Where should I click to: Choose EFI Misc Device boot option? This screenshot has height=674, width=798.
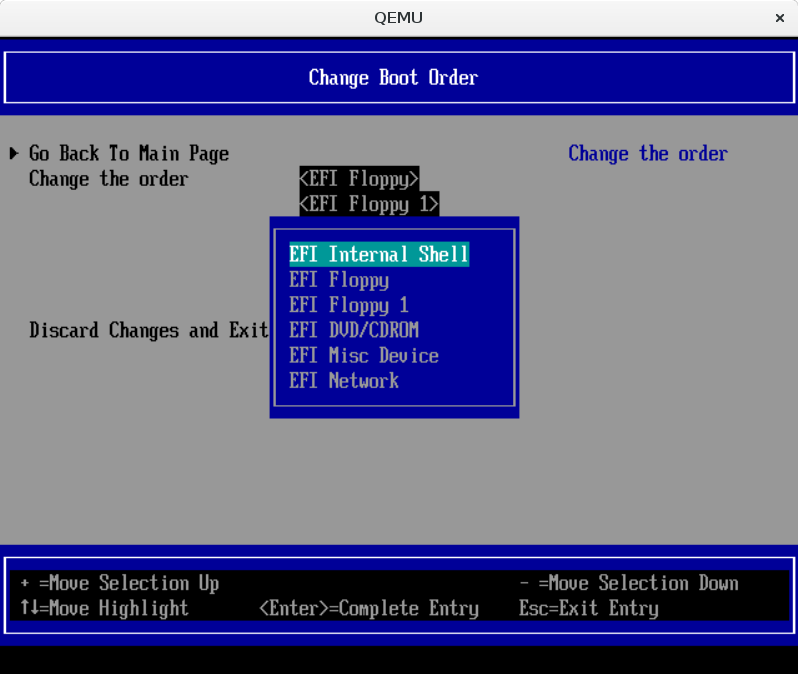[364, 355]
